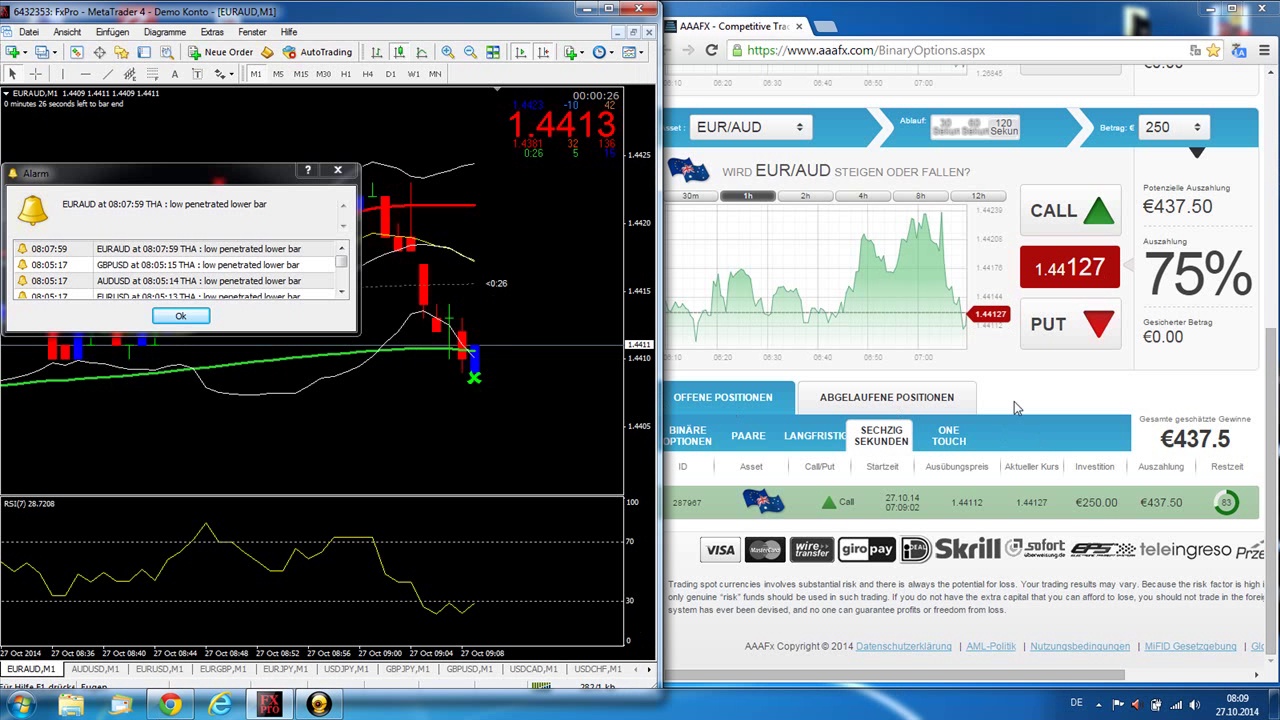Open Neue Order window
Screen dimensions: 1280x720
220,52
